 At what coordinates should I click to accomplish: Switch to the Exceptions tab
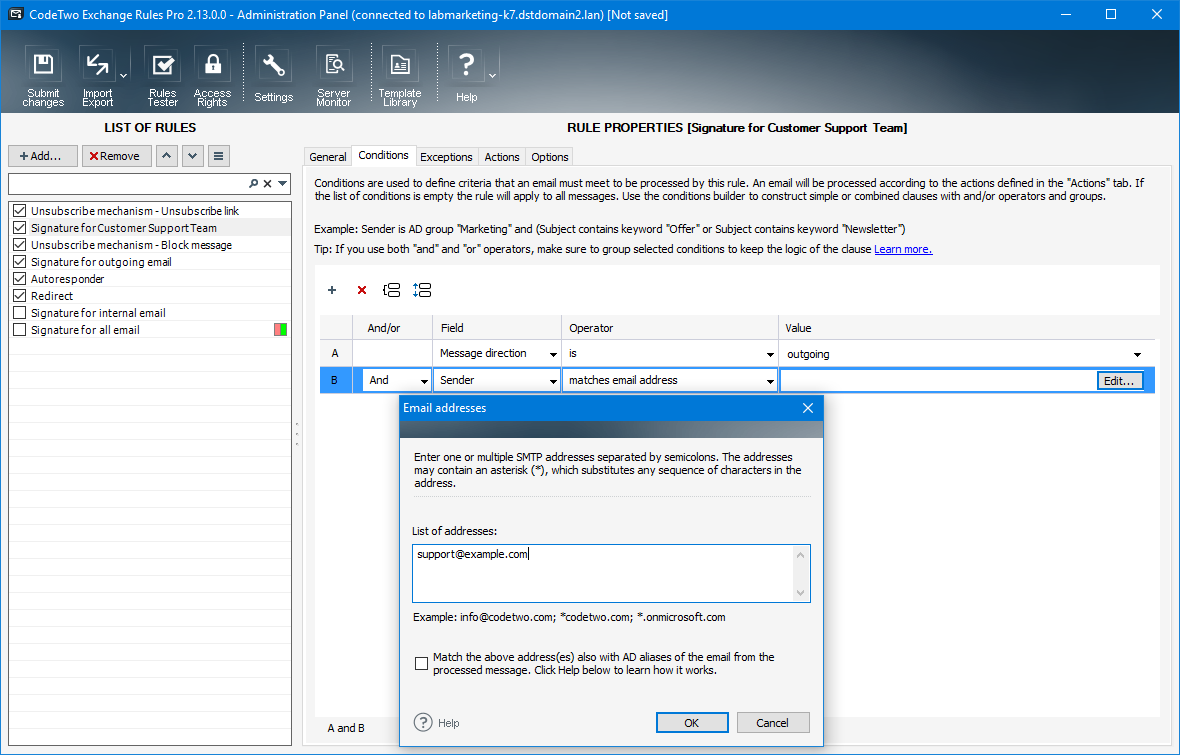(x=446, y=157)
